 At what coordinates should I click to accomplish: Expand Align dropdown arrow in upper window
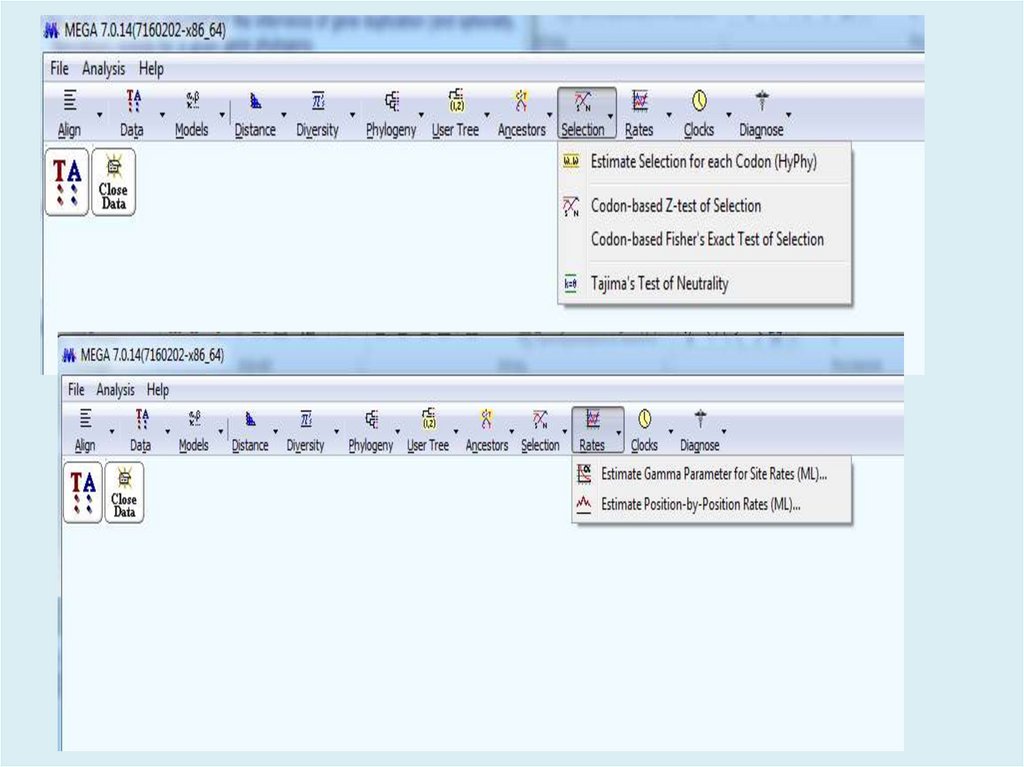tap(99, 115)
